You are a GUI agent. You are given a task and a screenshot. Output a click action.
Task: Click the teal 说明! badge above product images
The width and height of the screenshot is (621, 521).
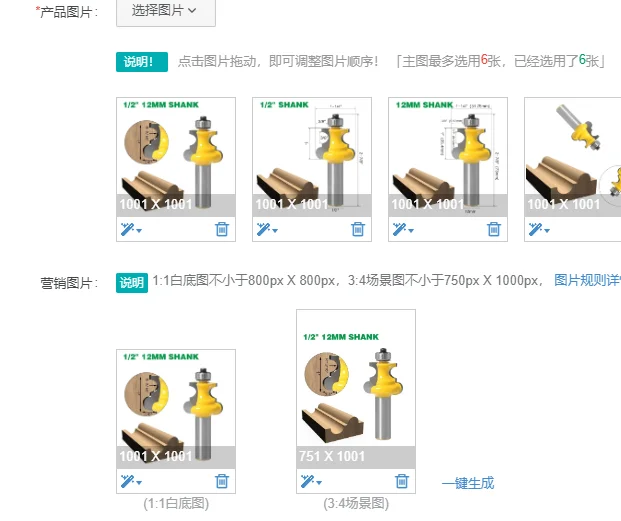[142, 62]
